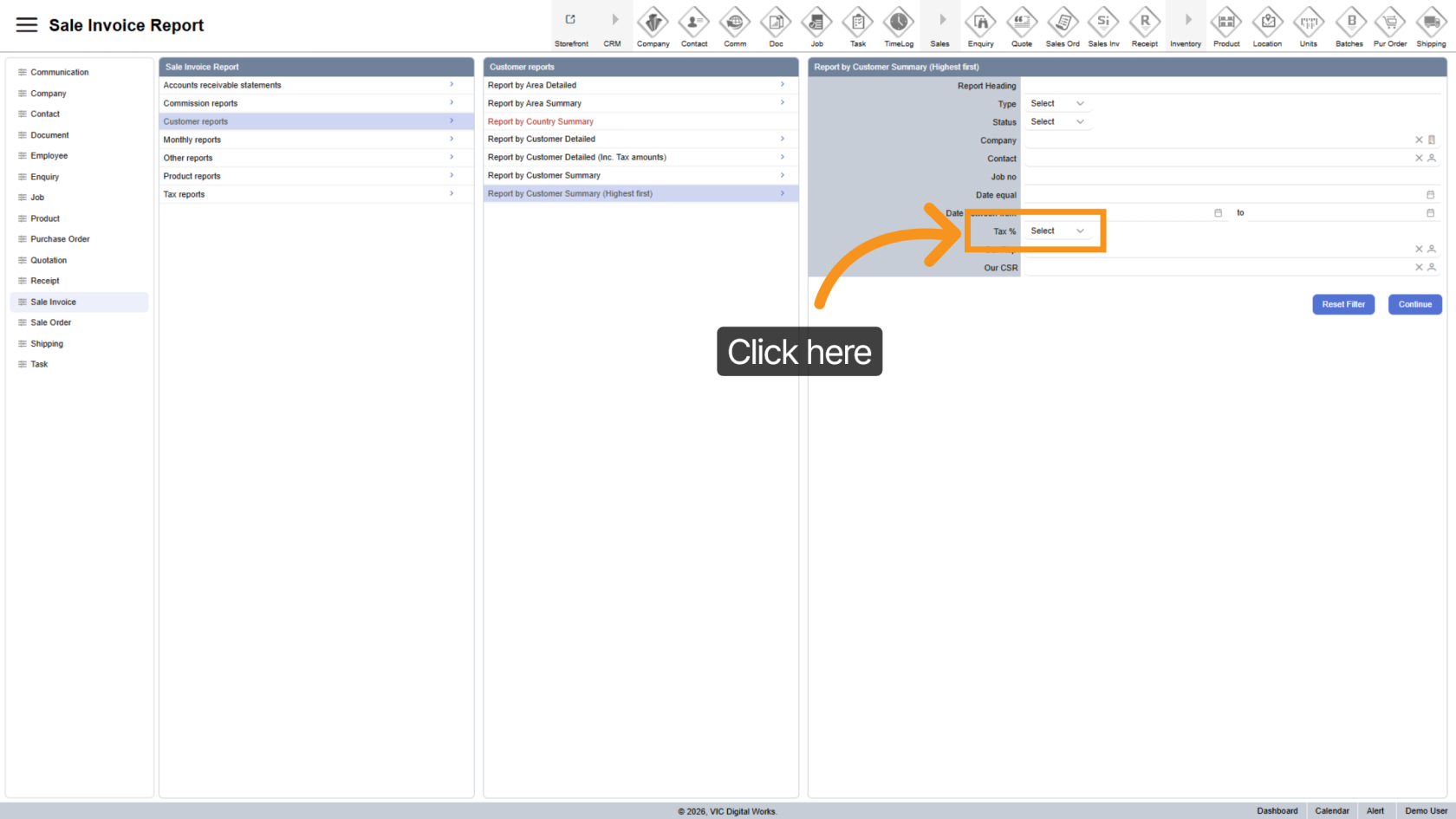
Task: Open the Tax % dropdown
Action: (x=1056, y=231)
